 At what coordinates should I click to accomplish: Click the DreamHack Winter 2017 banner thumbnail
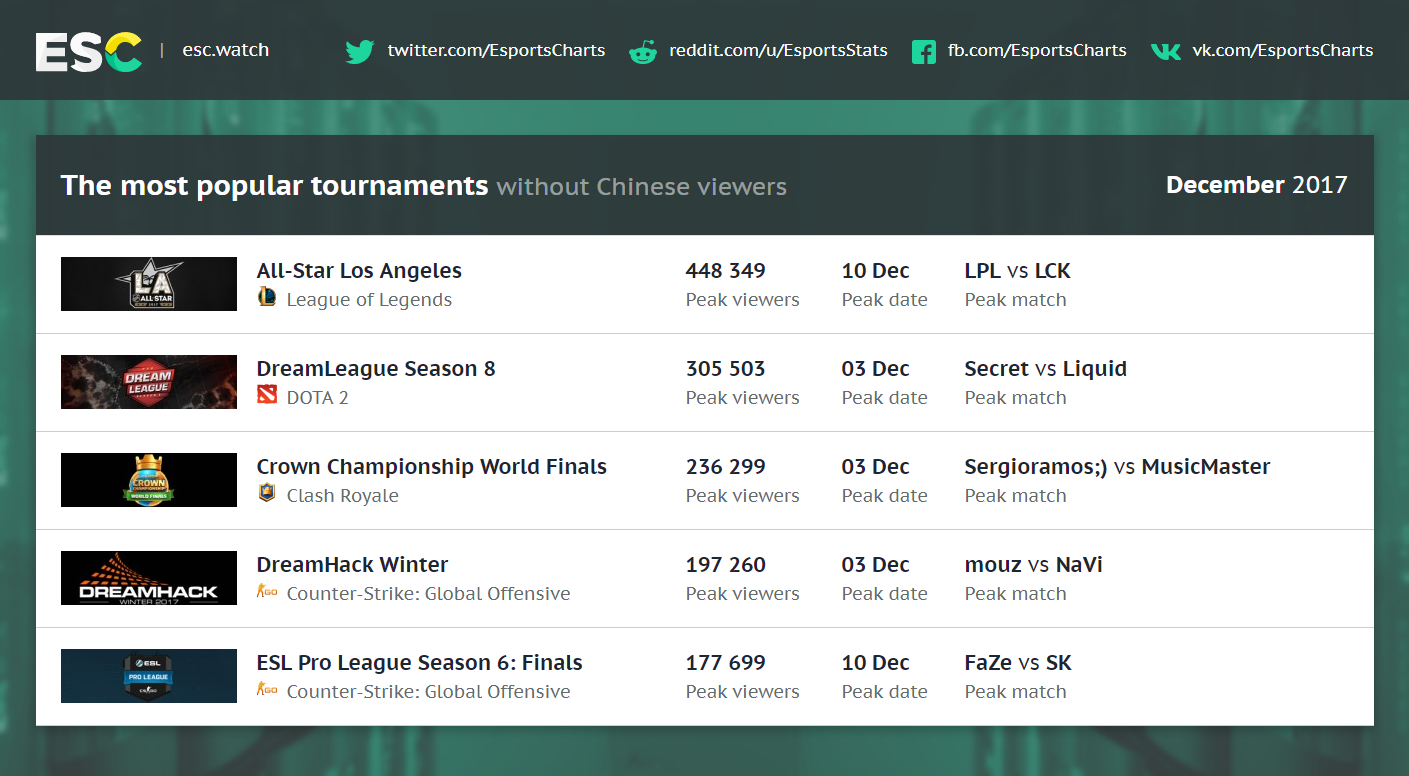click(149, 578)
